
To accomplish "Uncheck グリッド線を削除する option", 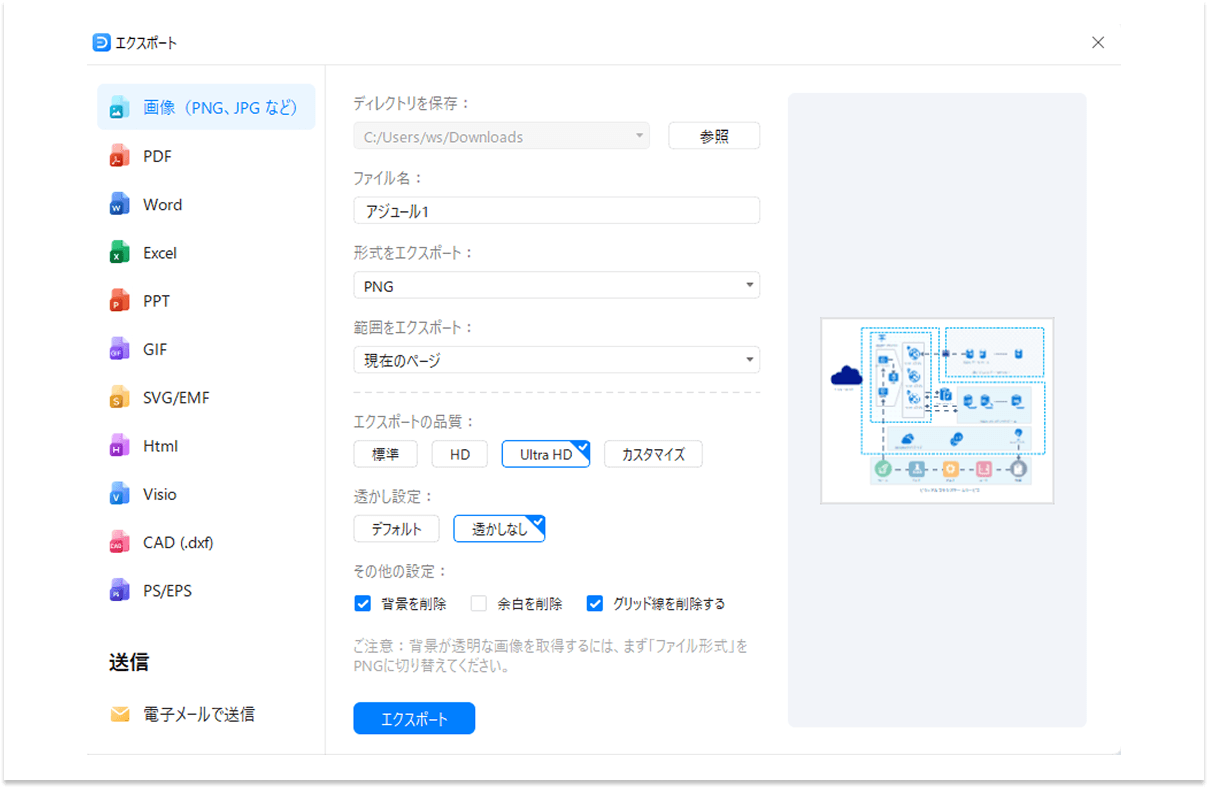I will 595,603.
